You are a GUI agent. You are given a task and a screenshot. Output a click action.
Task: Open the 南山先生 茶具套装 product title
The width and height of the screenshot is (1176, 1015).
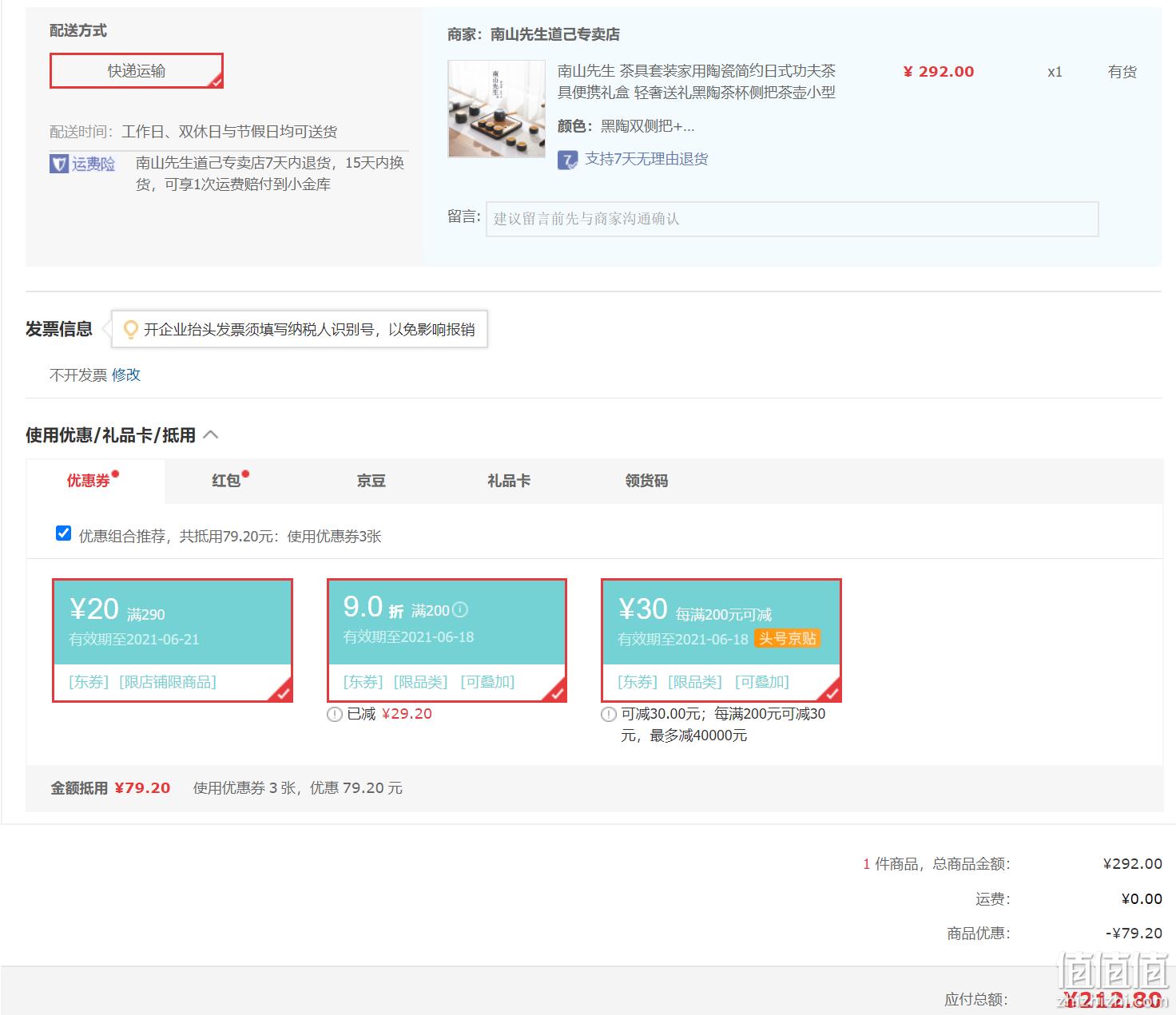[x=697, y=81]
